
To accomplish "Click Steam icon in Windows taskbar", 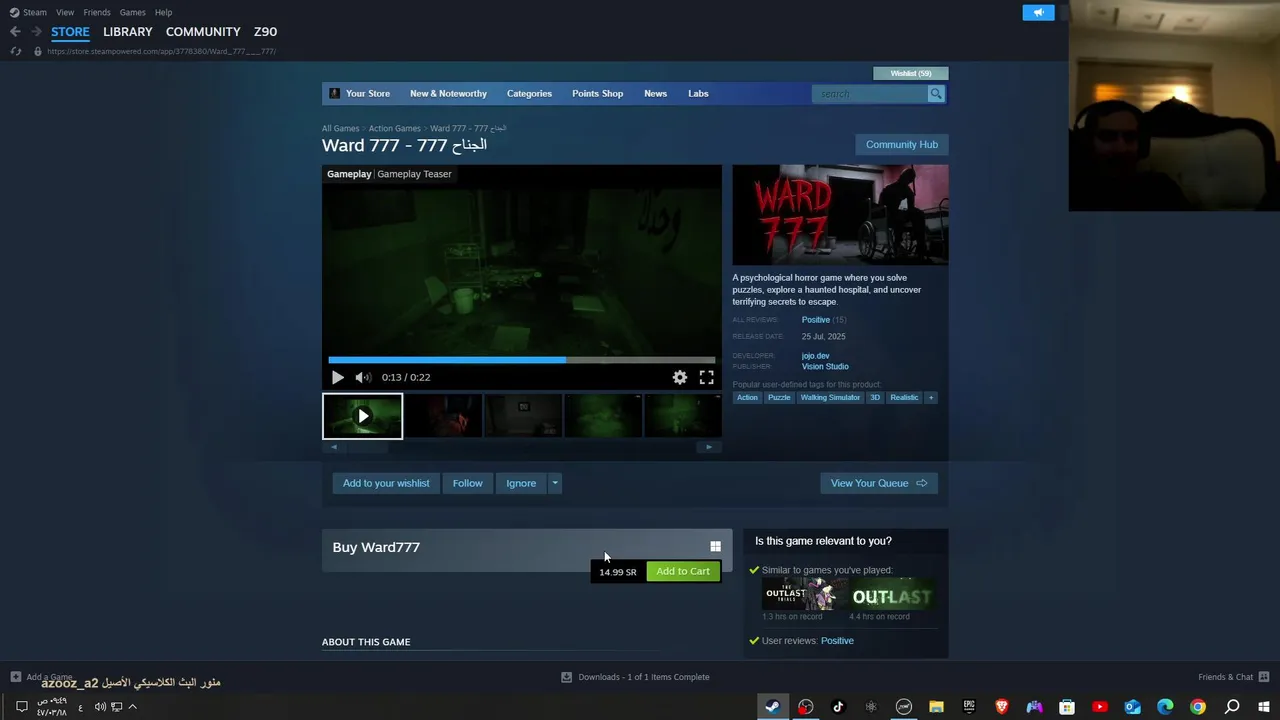I will [772, 707].
